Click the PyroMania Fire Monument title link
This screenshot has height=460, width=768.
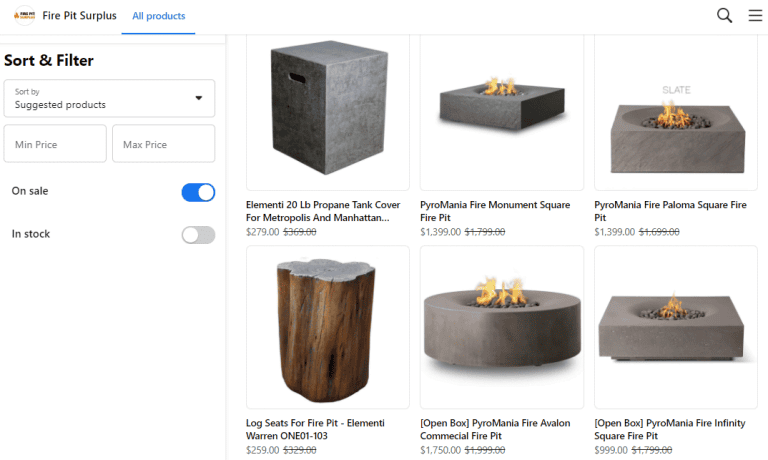pyautogui.click(x=497, y=211)
